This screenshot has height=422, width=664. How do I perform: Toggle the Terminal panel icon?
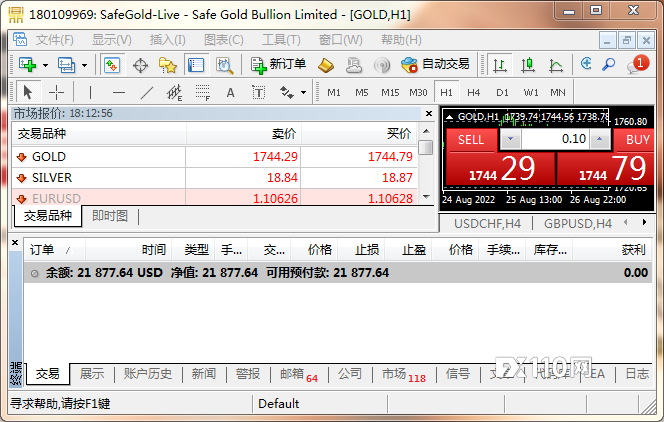click(196, 65)
